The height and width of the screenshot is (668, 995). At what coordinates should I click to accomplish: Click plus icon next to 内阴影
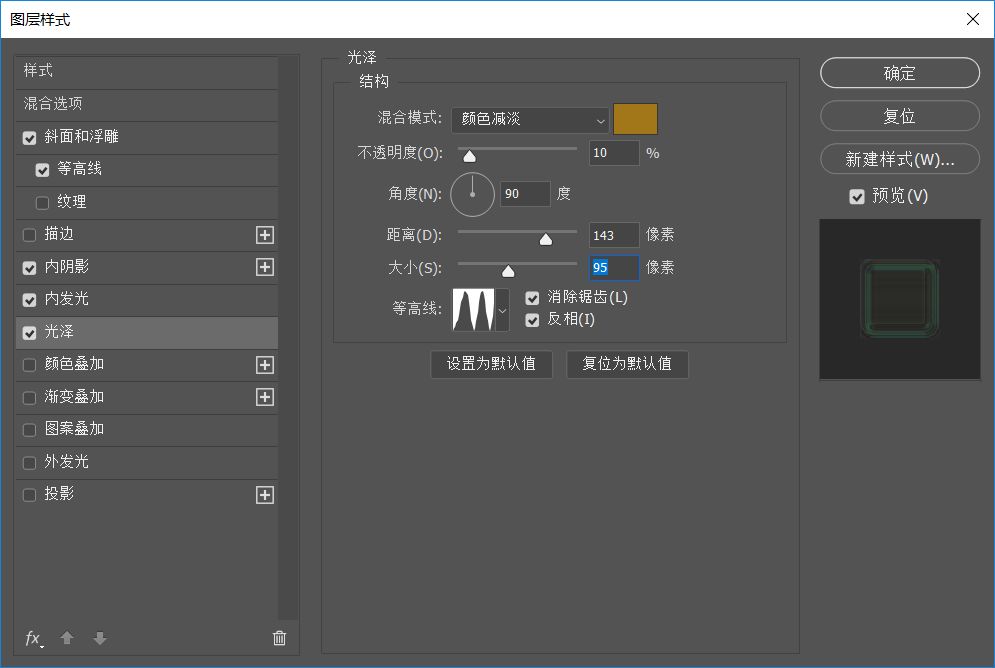coord(265,267)
